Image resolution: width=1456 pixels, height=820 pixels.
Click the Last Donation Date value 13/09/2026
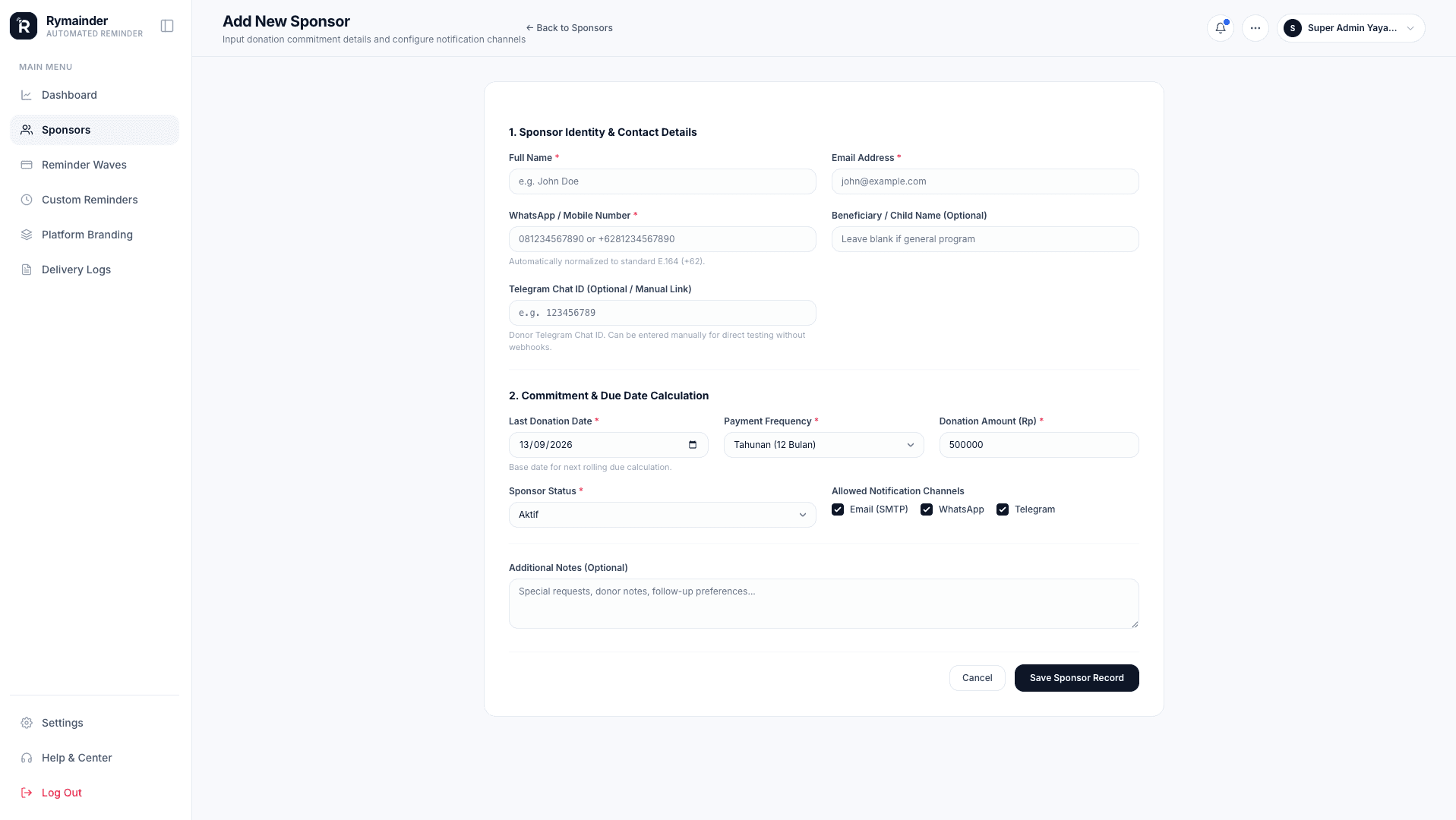click(x=545, y=445)
